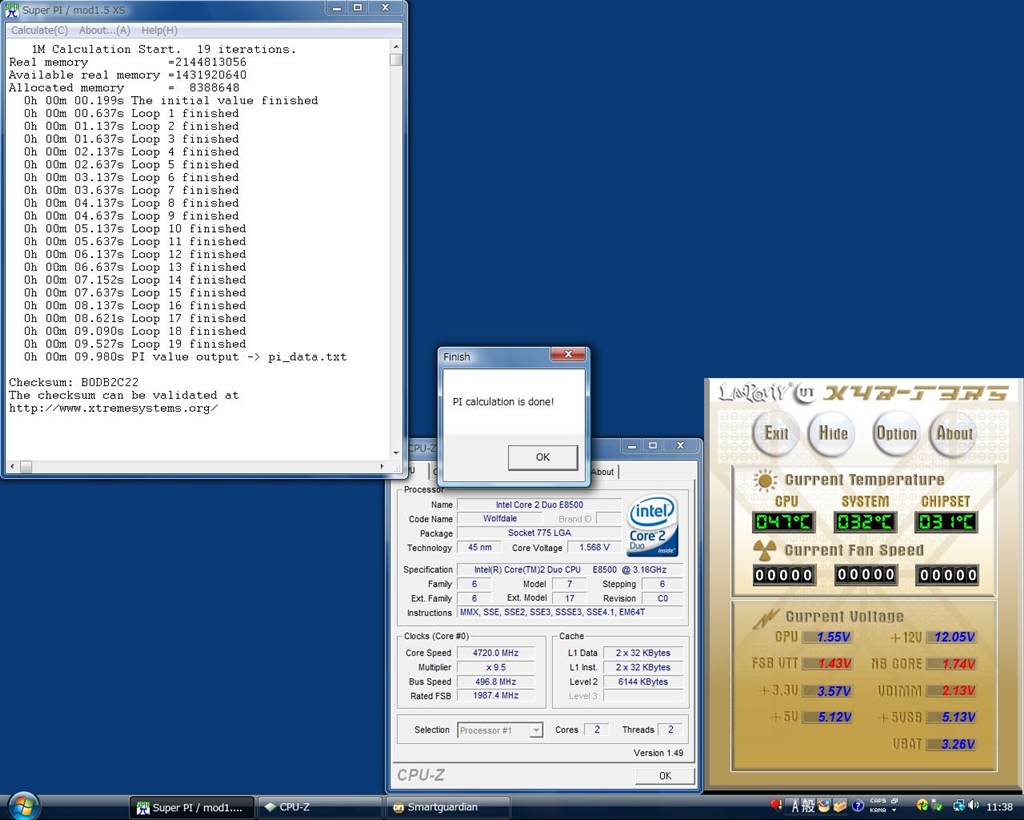Open the Windows Start orb
1024x820 pixels.
tap(24, 805)
